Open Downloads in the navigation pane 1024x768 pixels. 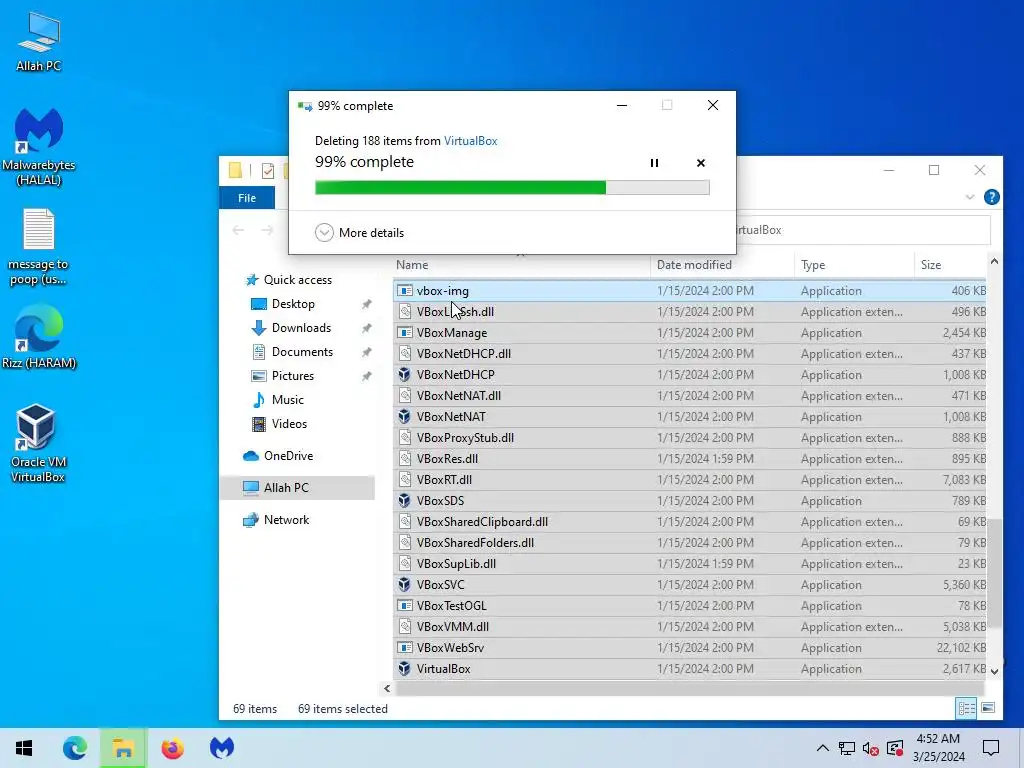click(x=291, y=328)
